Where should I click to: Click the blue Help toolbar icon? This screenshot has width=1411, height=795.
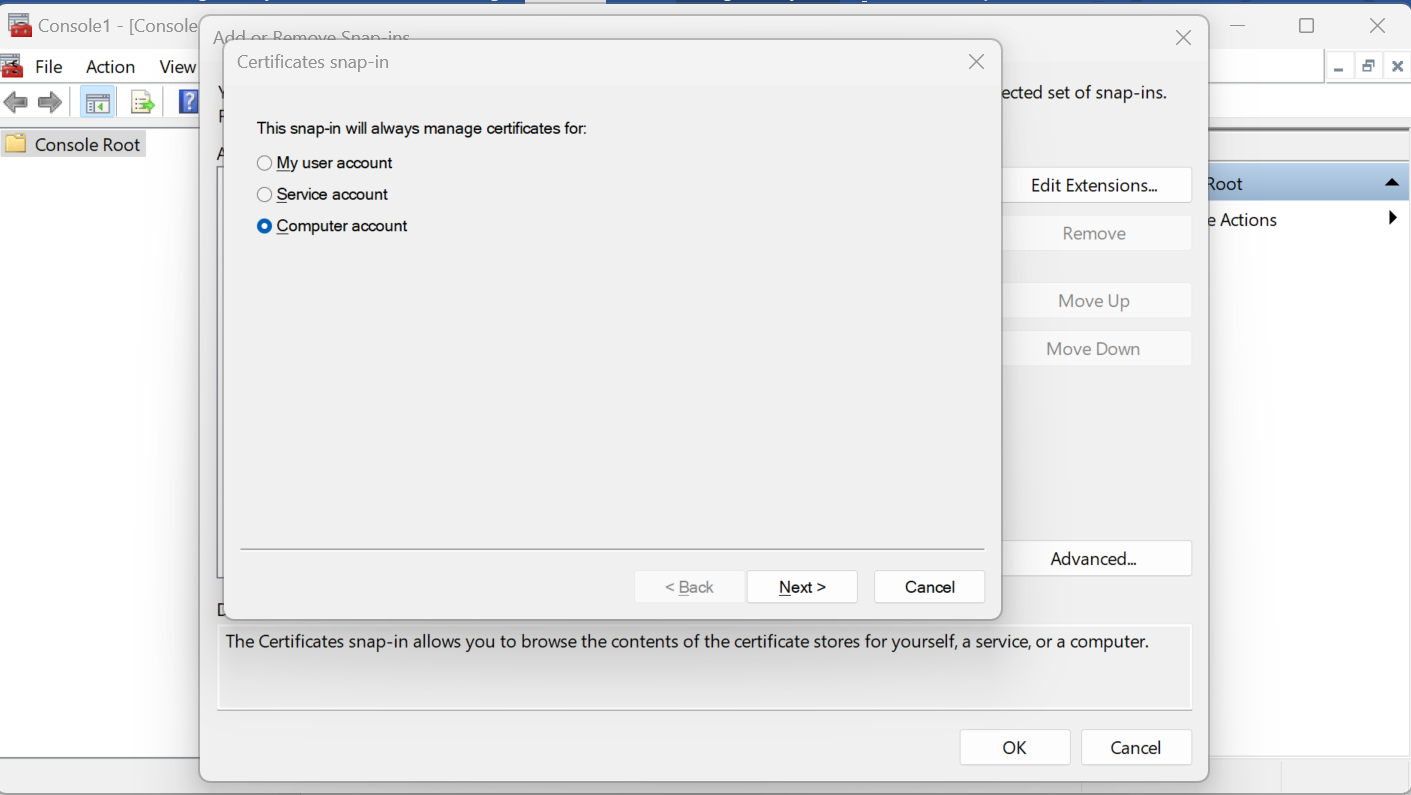tap(188, 102)
